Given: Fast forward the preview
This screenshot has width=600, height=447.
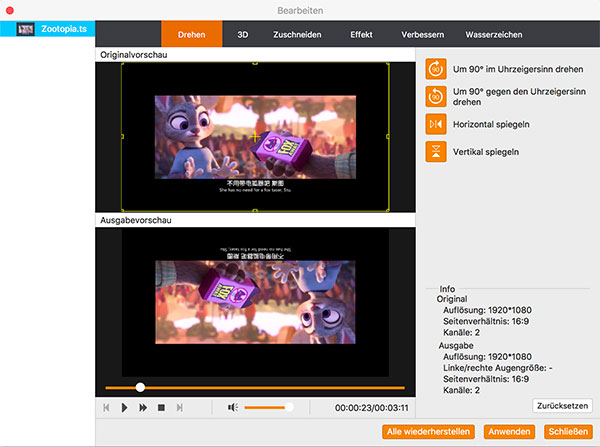Looking at the screenshot, I should click(x=143, y=408).
